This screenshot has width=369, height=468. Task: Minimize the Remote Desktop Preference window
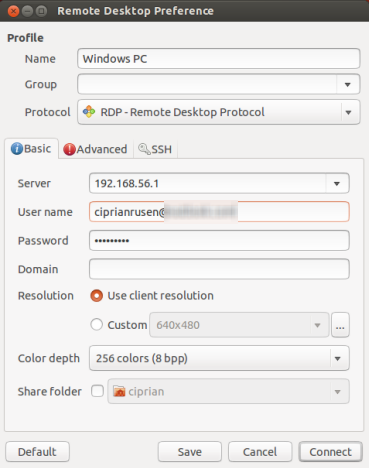coord(28,11)
